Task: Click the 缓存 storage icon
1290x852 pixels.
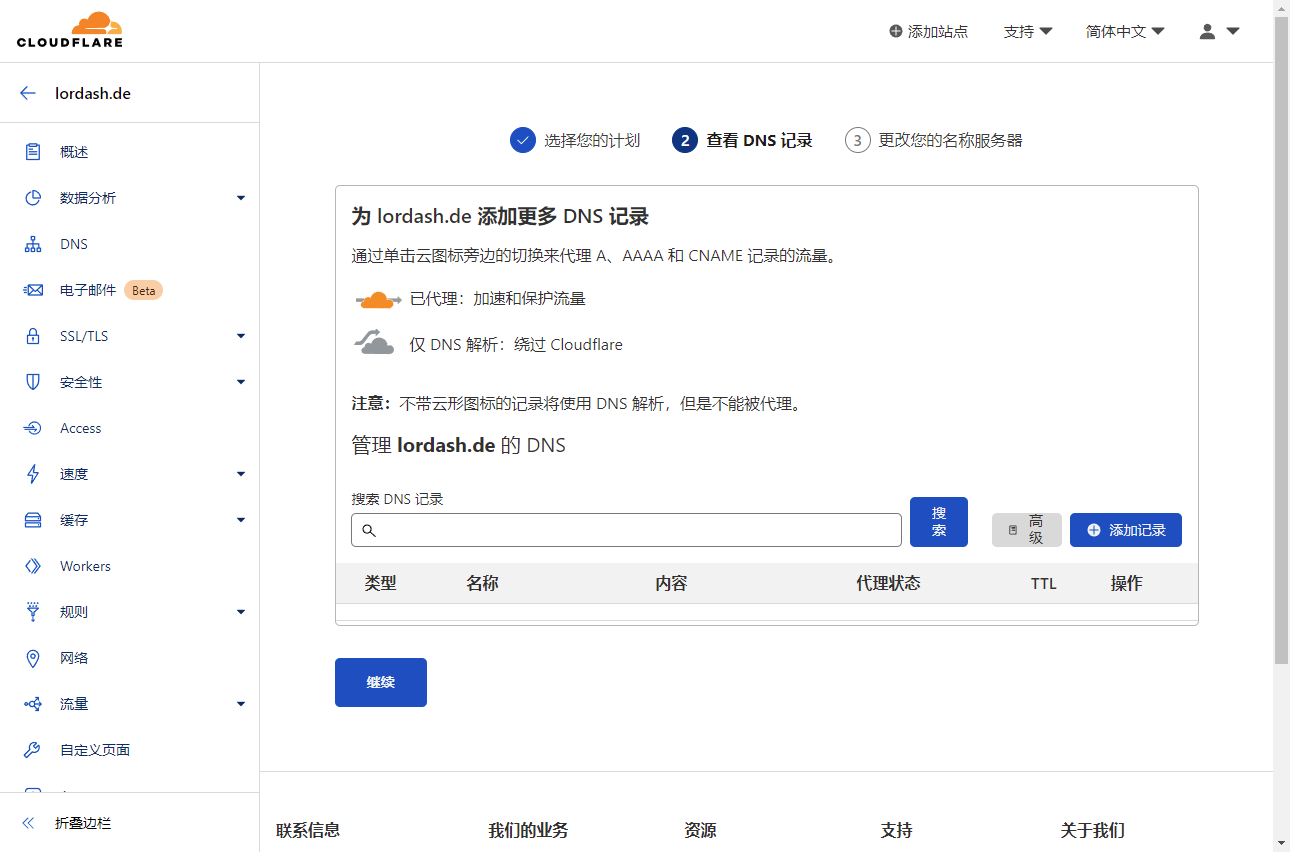Action: coord(33,520)
